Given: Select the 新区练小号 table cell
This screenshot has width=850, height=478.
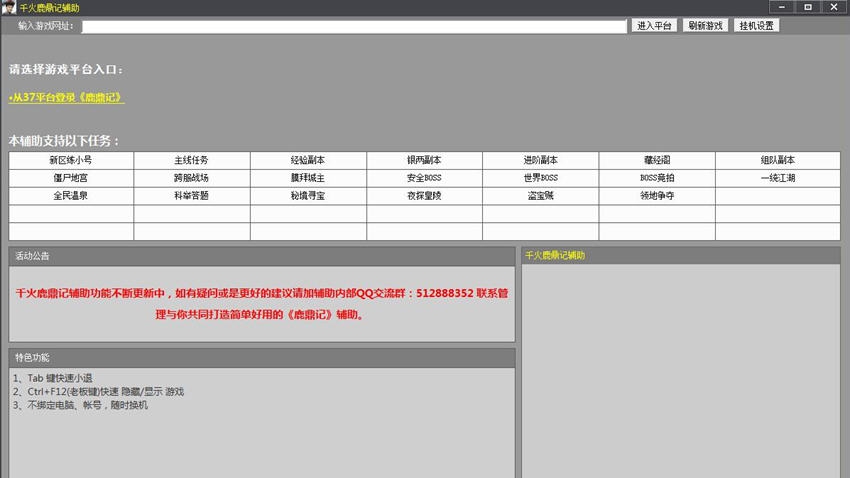Looking at the screenshot, I should [x=71, y=160].
